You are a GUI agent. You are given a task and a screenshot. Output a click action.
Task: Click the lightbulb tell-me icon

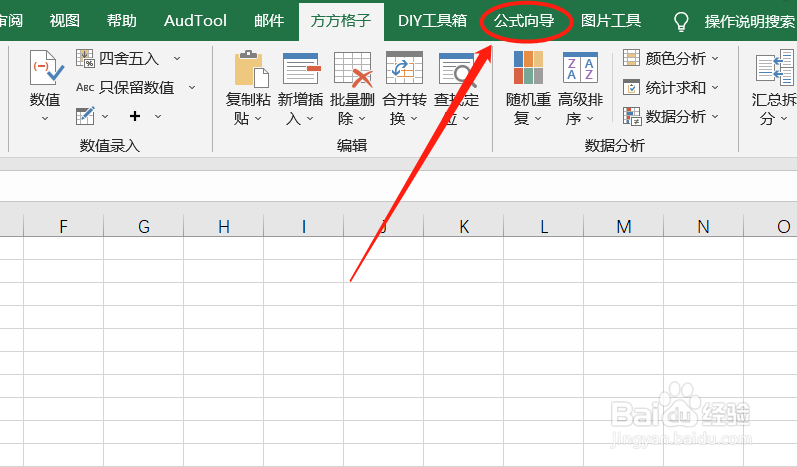pos(681,22)
